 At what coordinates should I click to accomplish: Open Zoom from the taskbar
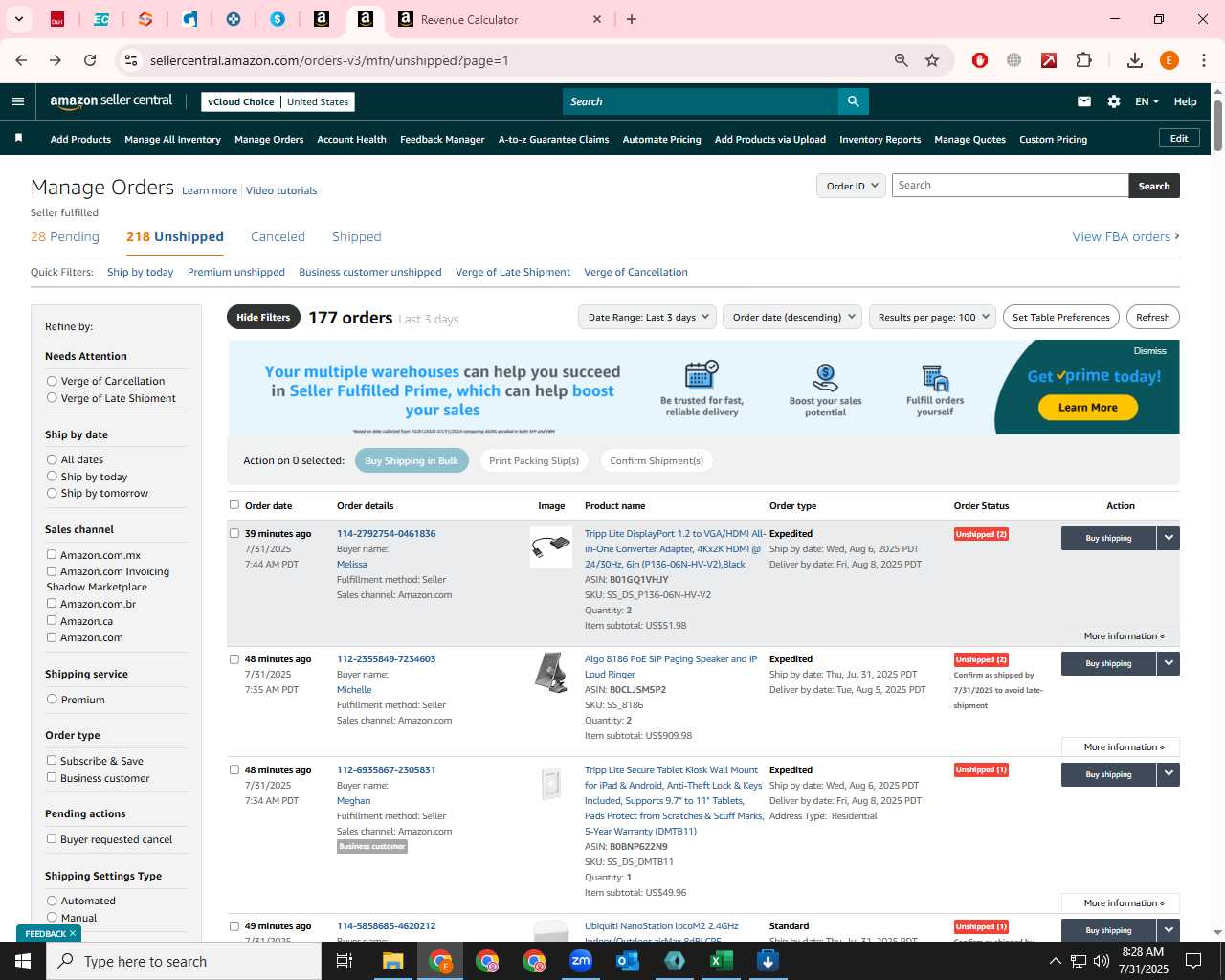coord(581,961)
